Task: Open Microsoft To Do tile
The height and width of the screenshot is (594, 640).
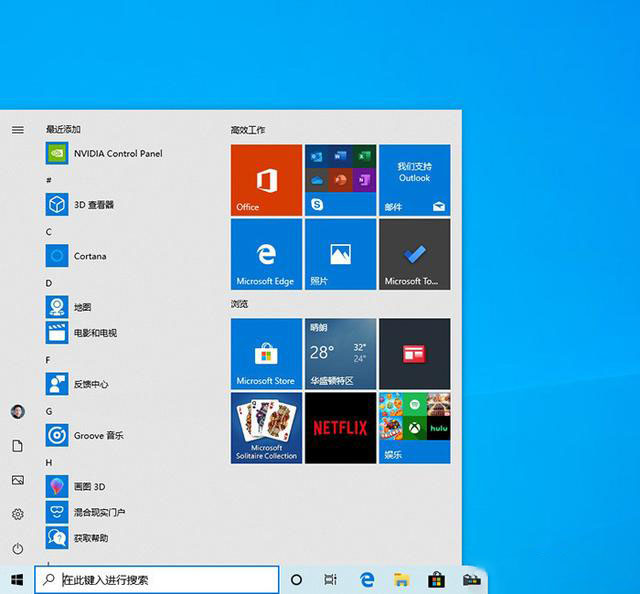Action: 415,254
